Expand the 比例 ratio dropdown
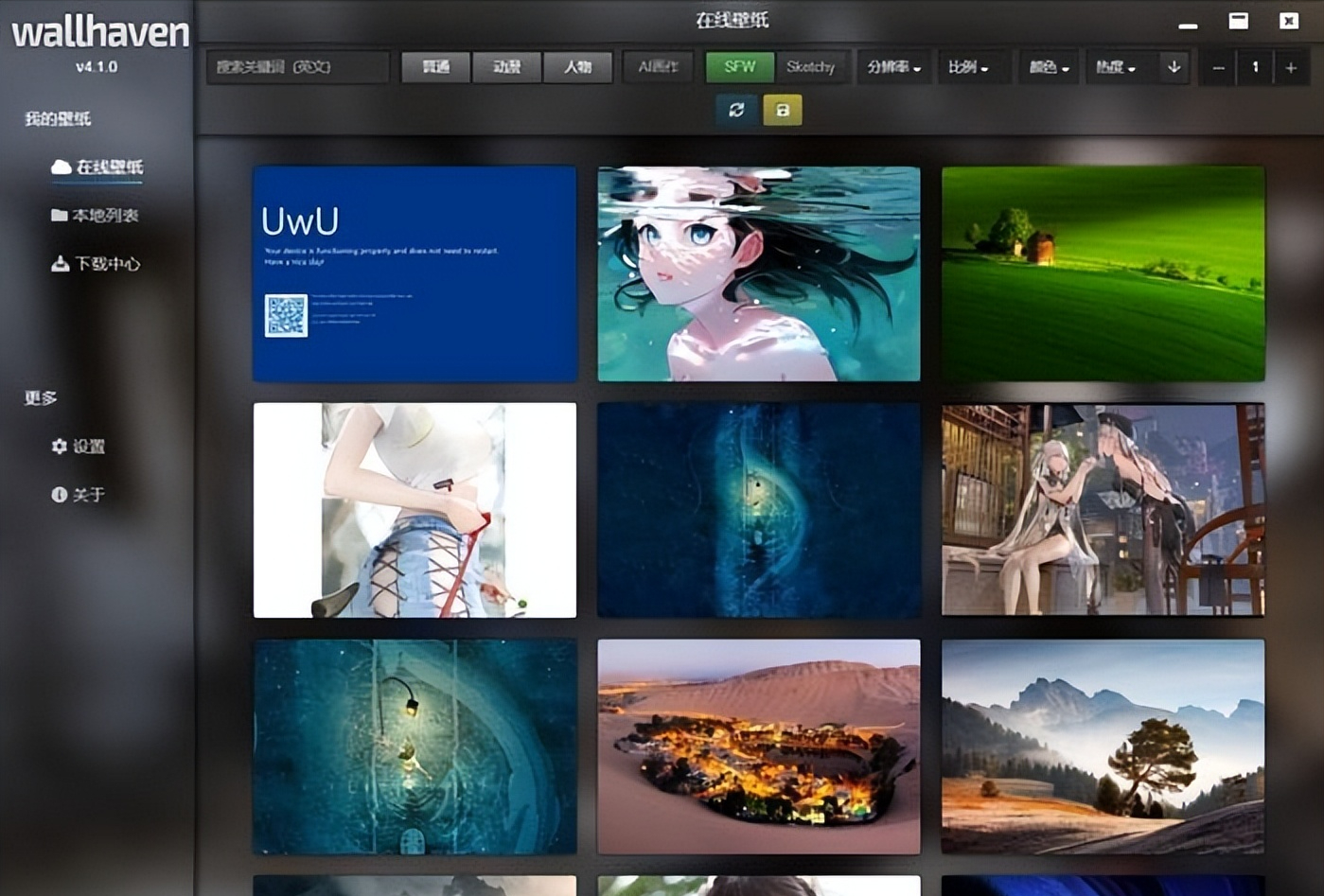Viewport: 1324px width, 896px height. coord(967,67)
